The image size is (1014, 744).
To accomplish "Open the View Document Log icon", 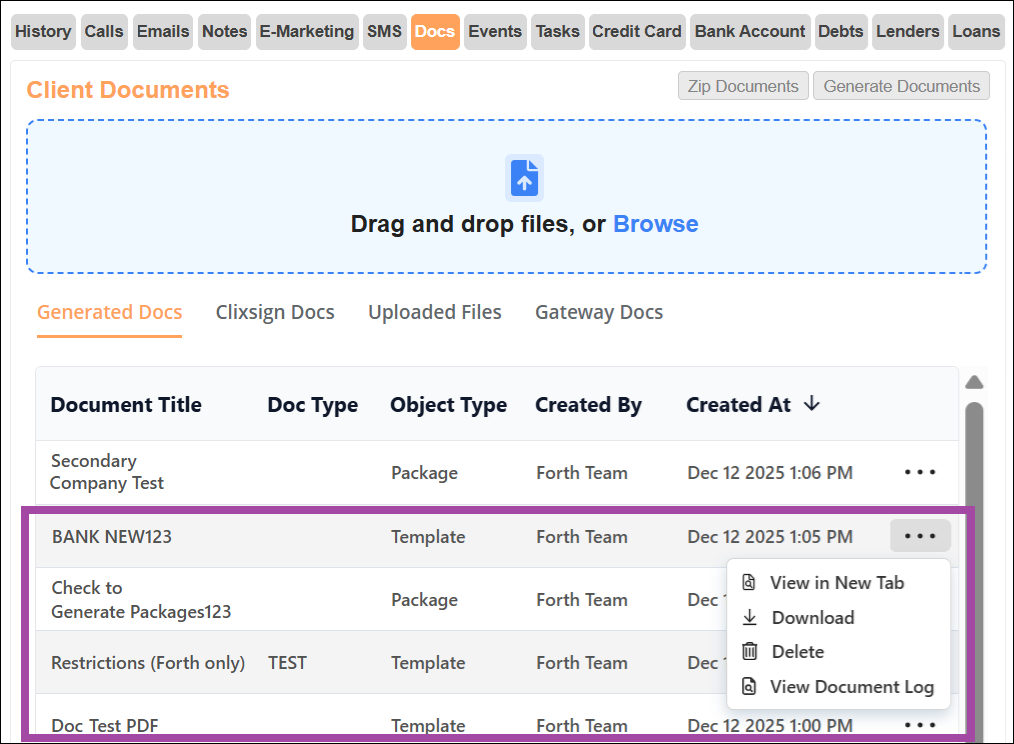I will point(750,686).
